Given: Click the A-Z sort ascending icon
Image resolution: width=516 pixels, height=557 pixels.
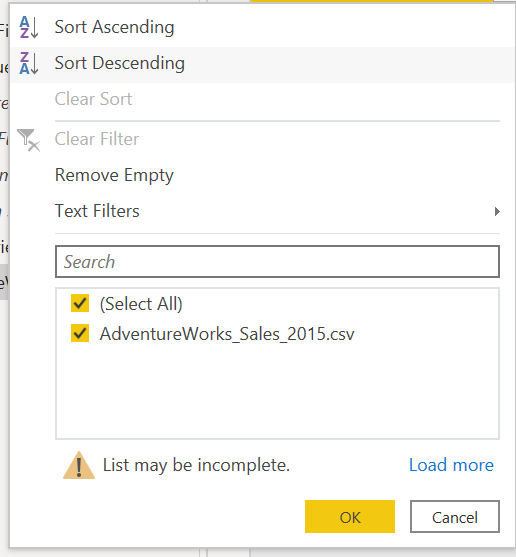Looking at the screenshot, I should point(29,27).
